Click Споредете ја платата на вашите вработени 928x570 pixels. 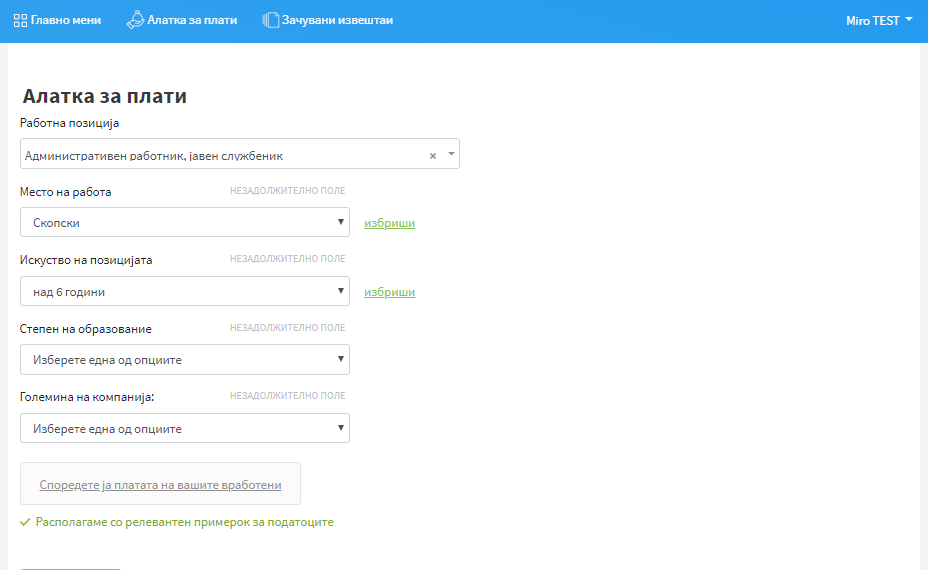[160, 485]
